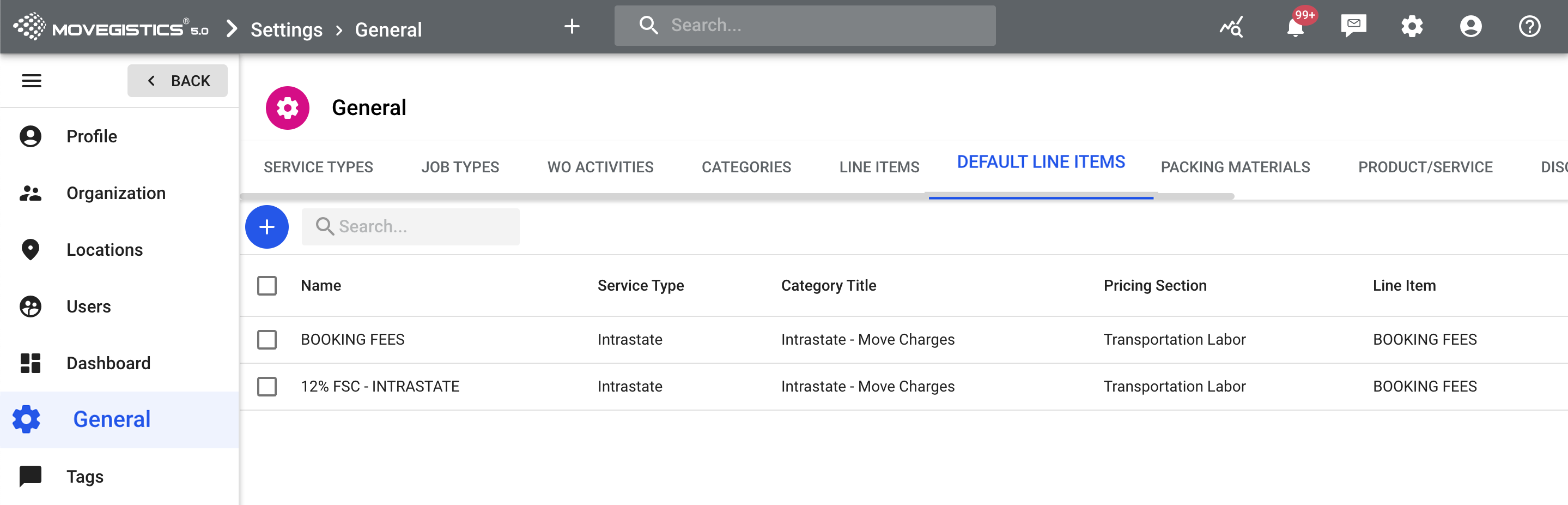Open Locations in the sidebar

[104, 250]
